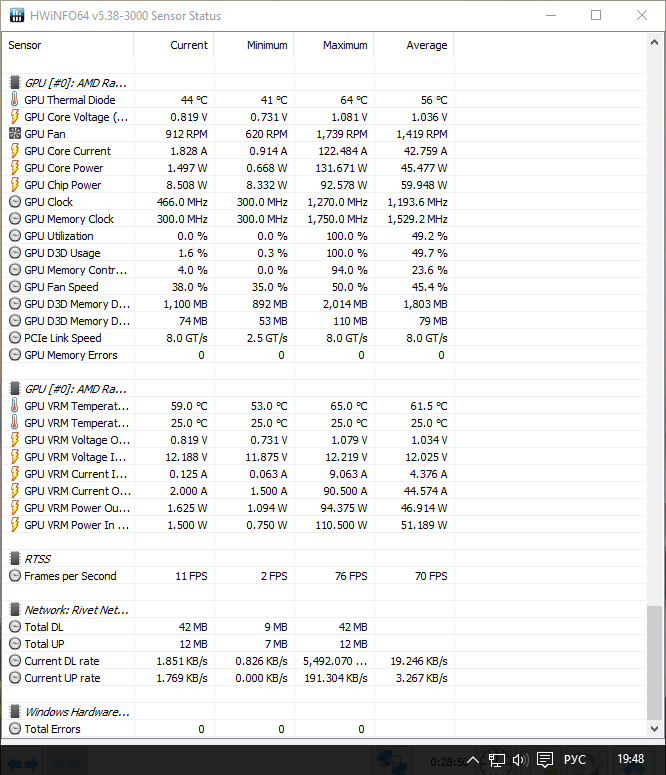Click the Current column header
The image size is (666, 775).
pyautogui.click(x=174, y=45)
